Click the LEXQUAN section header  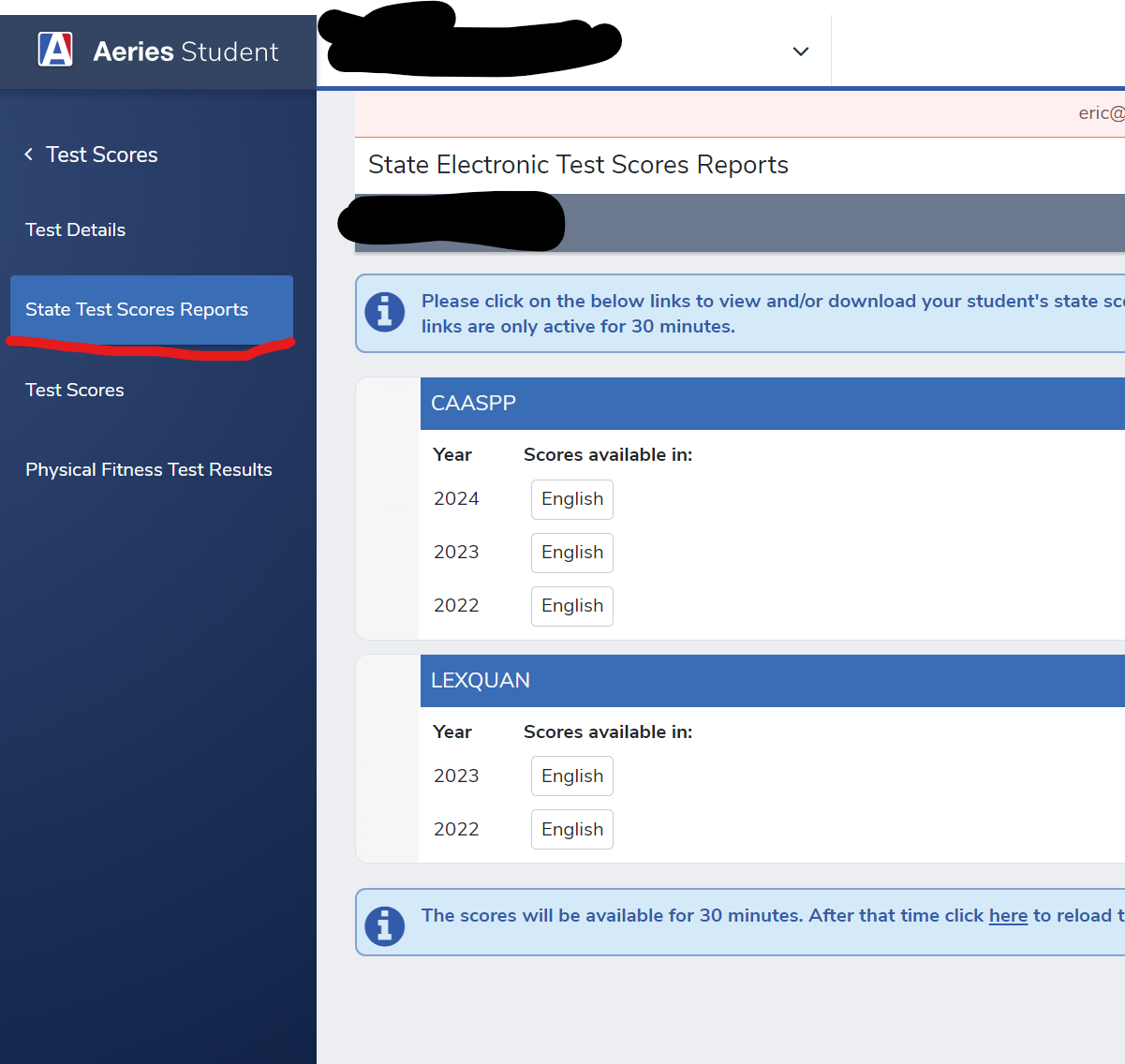click(x=773, y=681)
